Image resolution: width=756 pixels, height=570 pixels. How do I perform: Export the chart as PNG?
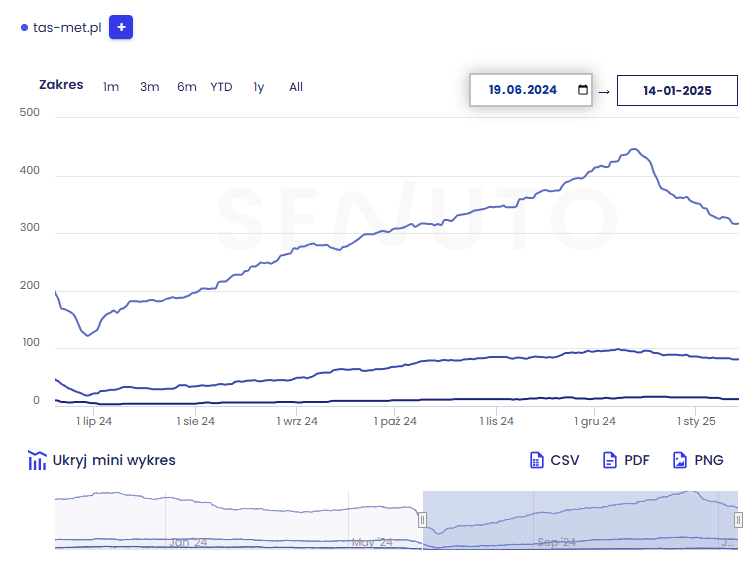click(x=698, y=460)
